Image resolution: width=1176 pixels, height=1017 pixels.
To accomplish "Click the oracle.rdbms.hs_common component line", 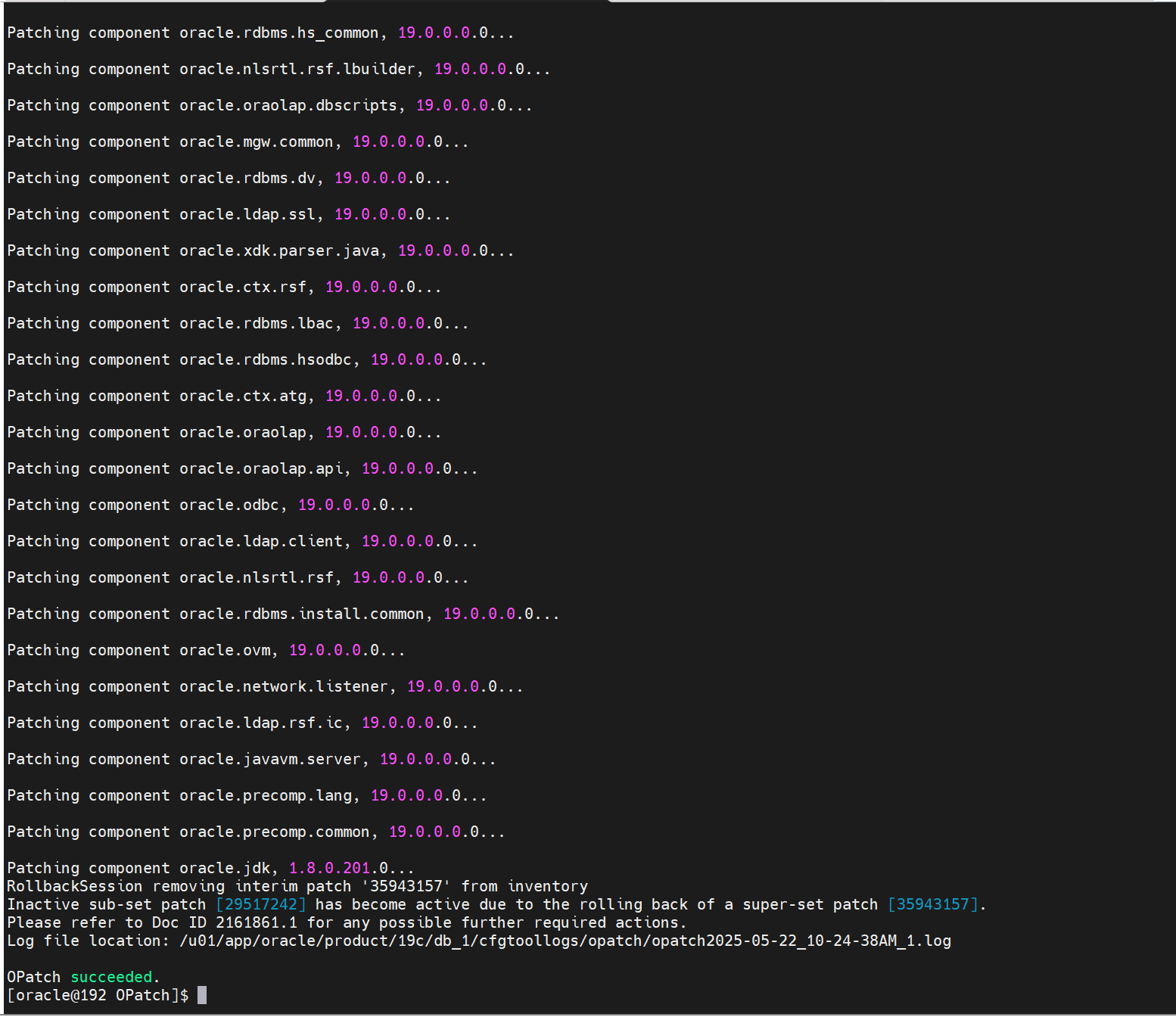I will [x=260, y=33].
